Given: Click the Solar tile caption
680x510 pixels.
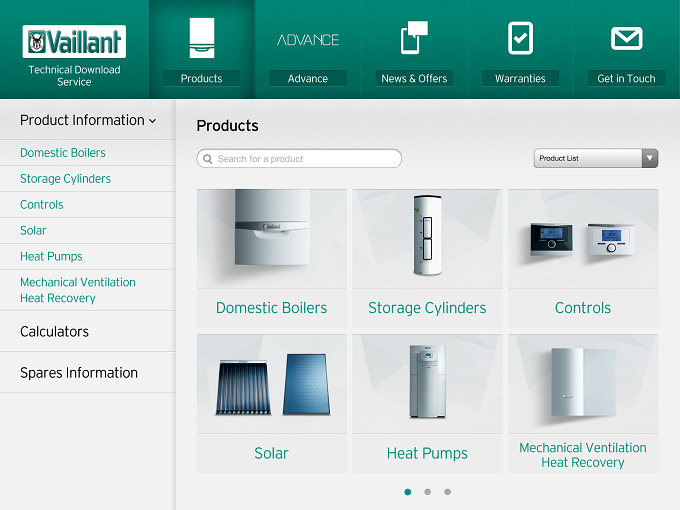Looking at the screenshot, I should pyautogui.click(x=271, y=453).
